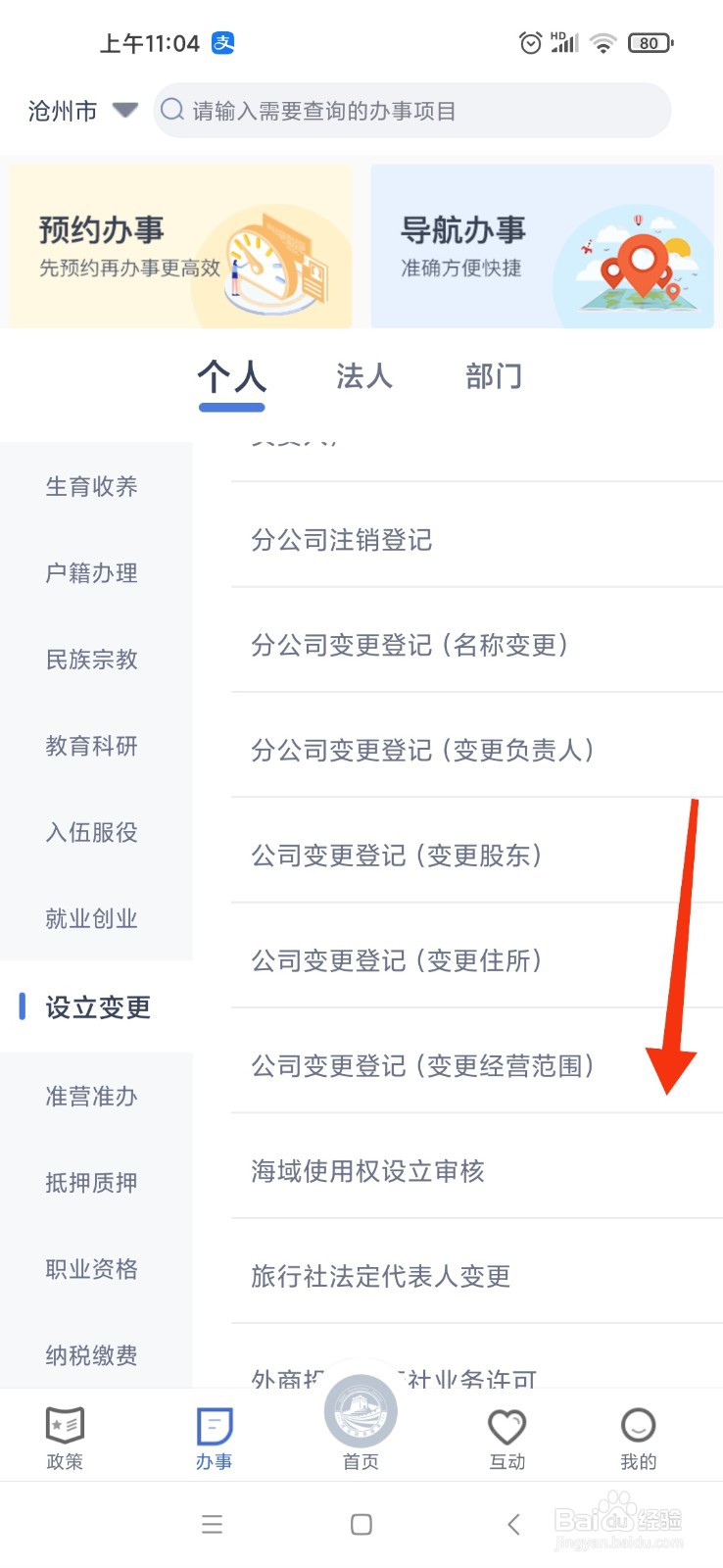Switch to the 法人 tab
This screenshot has width=723, height=1568.
click(x=363, y=375)
